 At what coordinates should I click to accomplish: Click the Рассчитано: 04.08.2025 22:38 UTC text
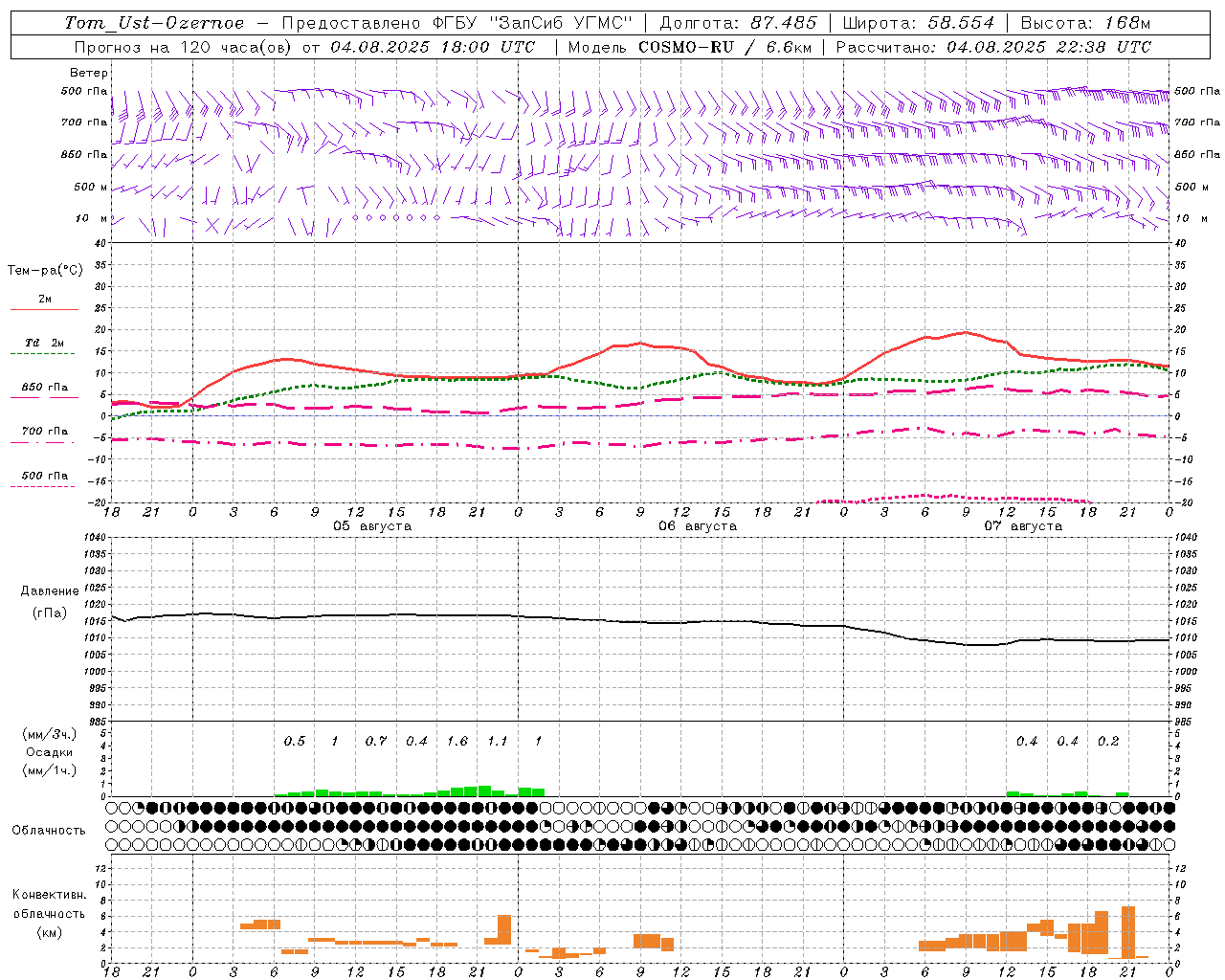pos(993,46)
